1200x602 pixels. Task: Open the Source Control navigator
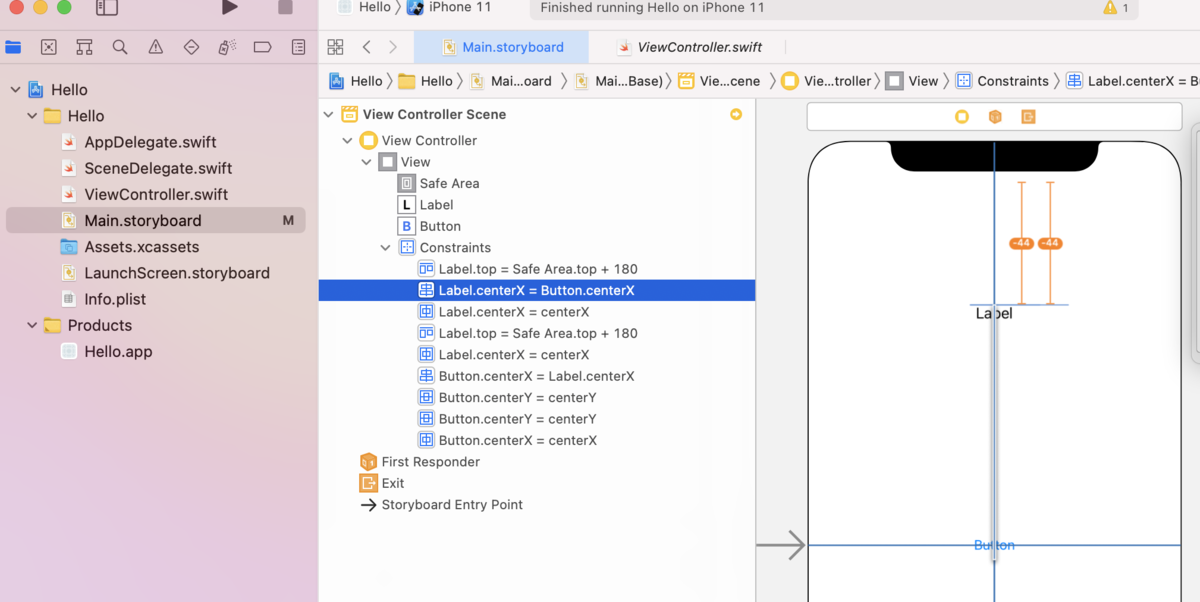point(49,47)
